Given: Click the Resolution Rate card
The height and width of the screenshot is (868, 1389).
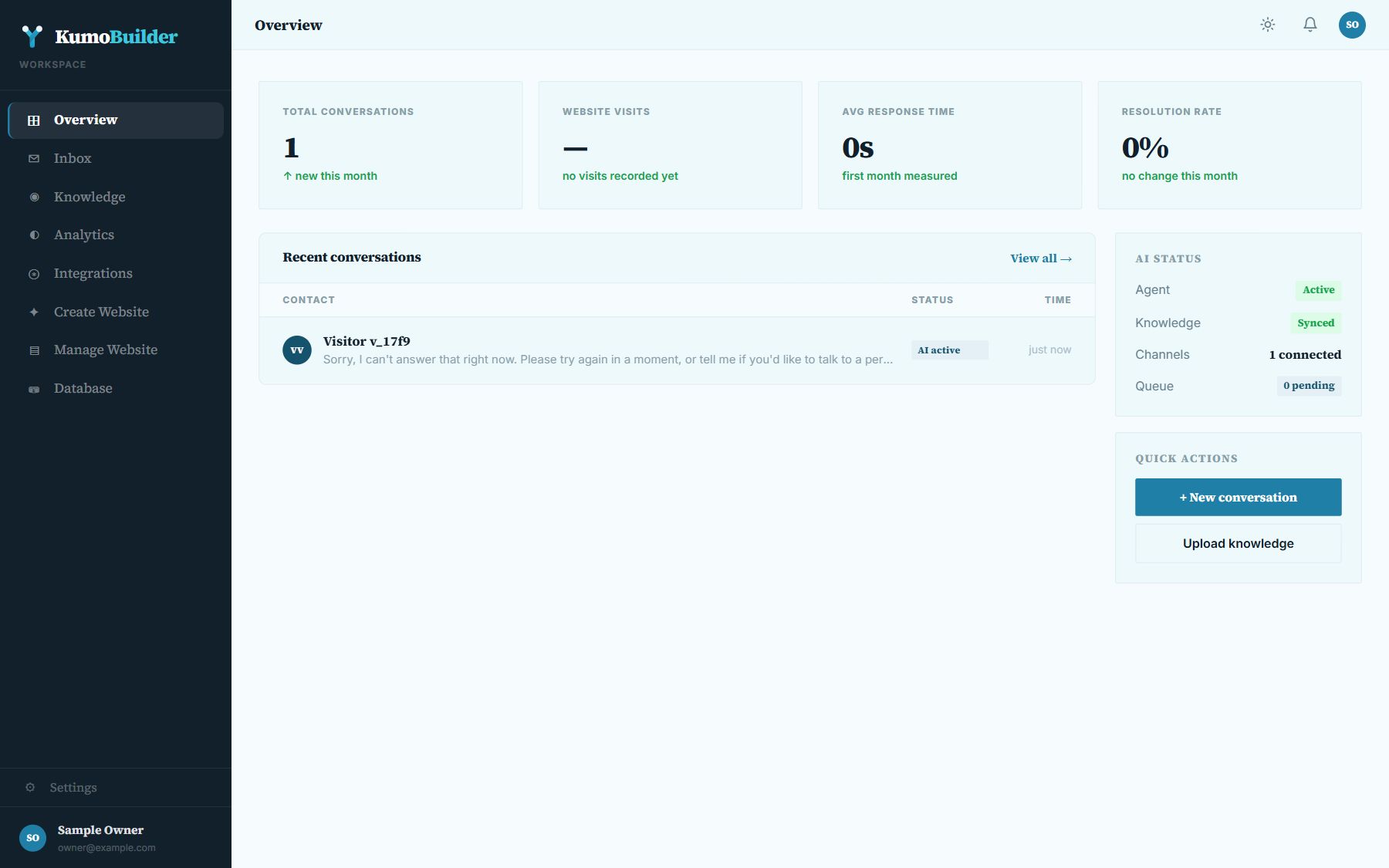Looking at the screenshot, I should click(x=1229, y=145).
